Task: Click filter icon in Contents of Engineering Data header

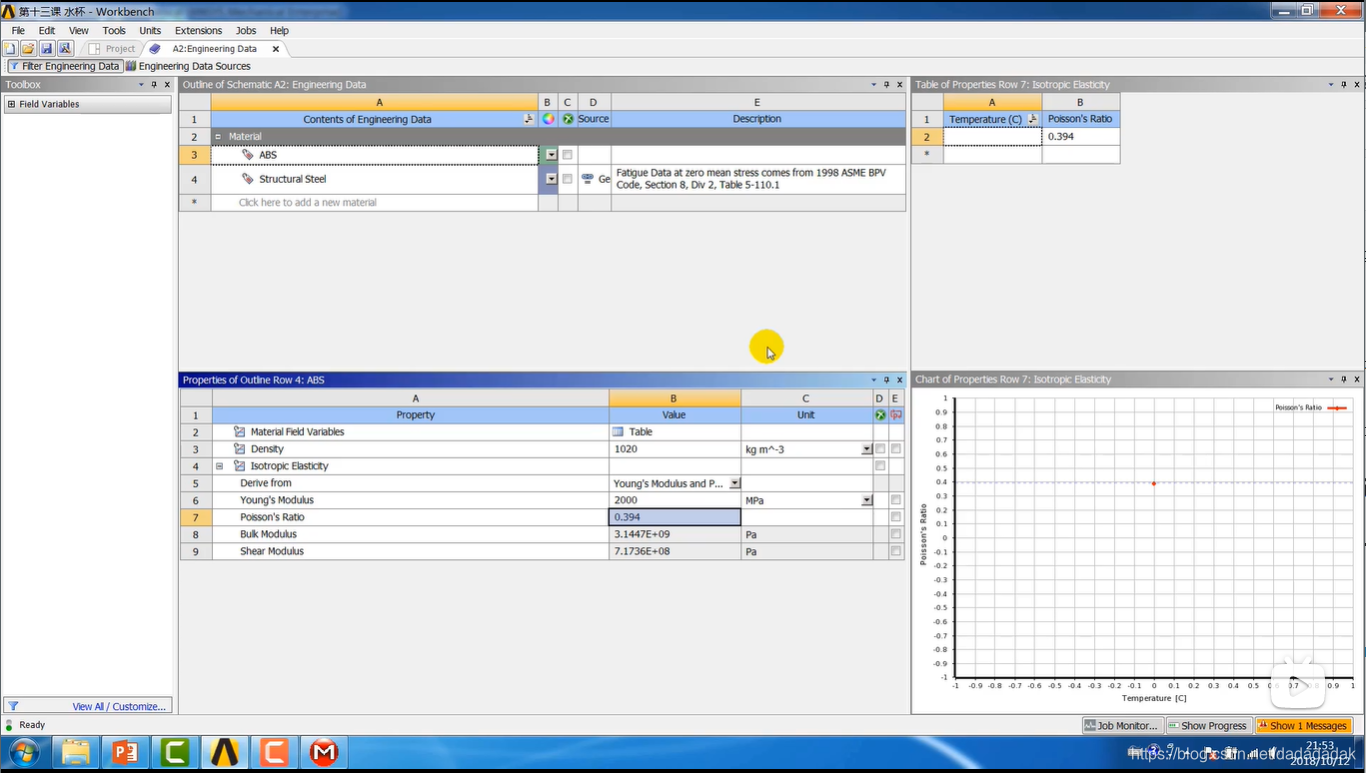Action: coord(529,119)
